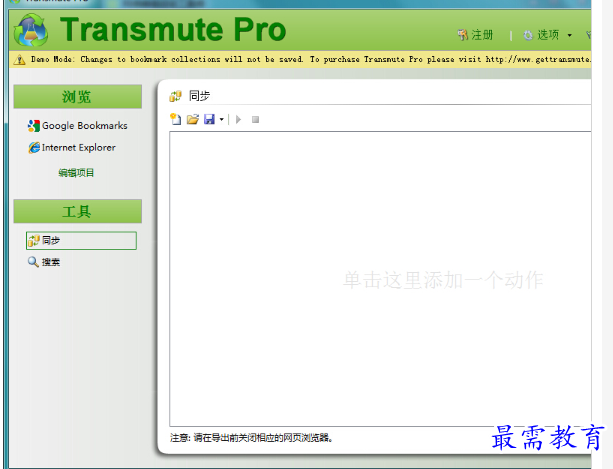Click the 同步 panel title text
Screen dimensions: 613x469
pos(199,96)
